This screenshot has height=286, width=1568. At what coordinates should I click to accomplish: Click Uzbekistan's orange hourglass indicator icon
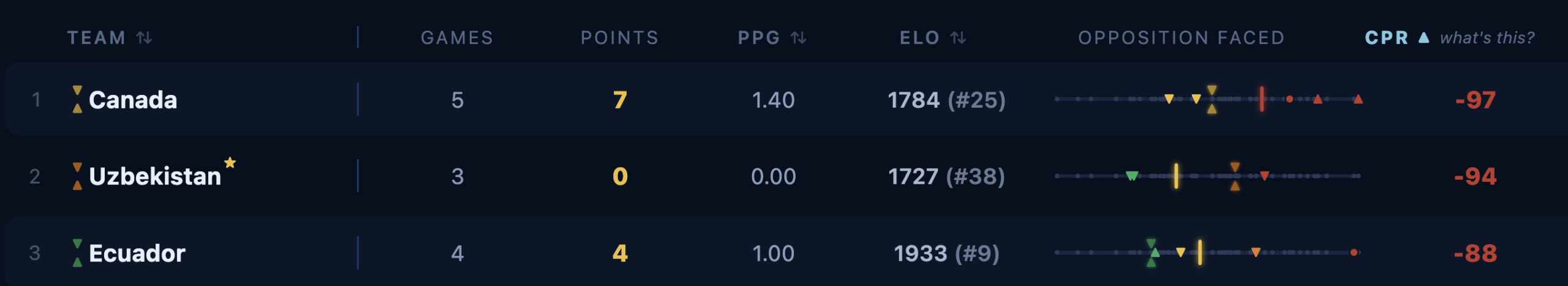click(x=77, y=176)
